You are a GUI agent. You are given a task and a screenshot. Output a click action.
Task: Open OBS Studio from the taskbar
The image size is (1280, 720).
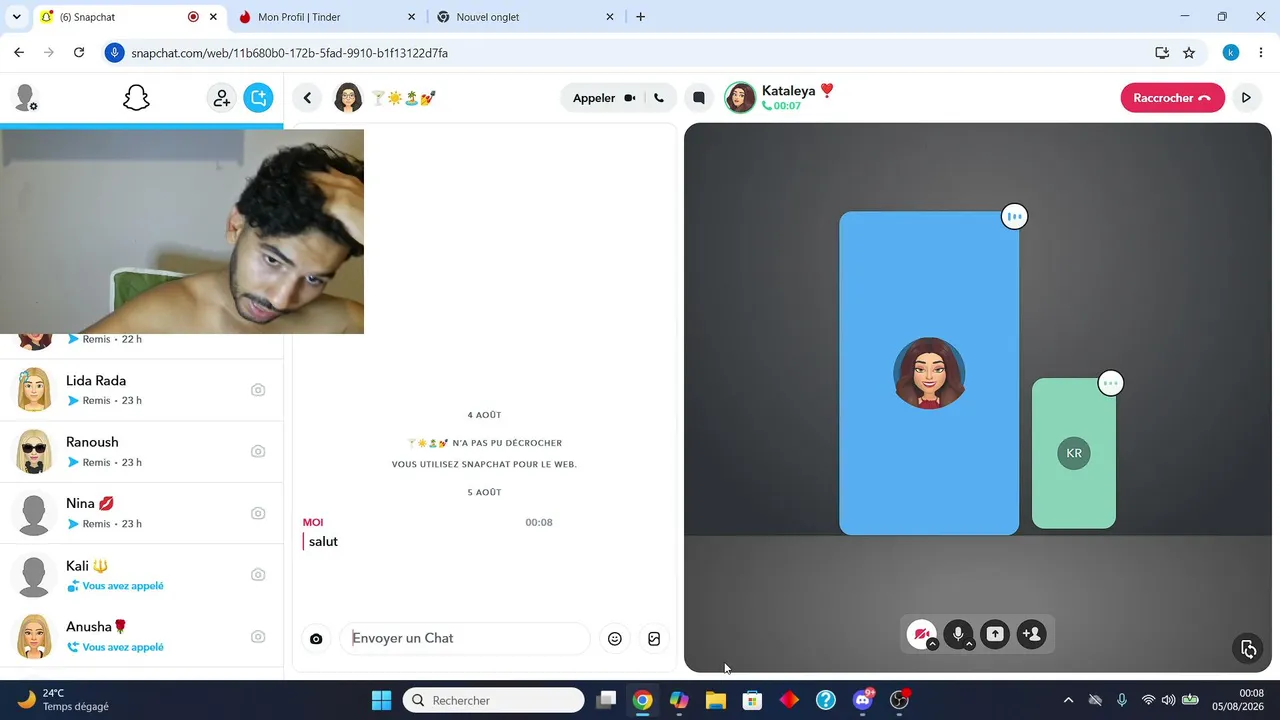(900, 700)
